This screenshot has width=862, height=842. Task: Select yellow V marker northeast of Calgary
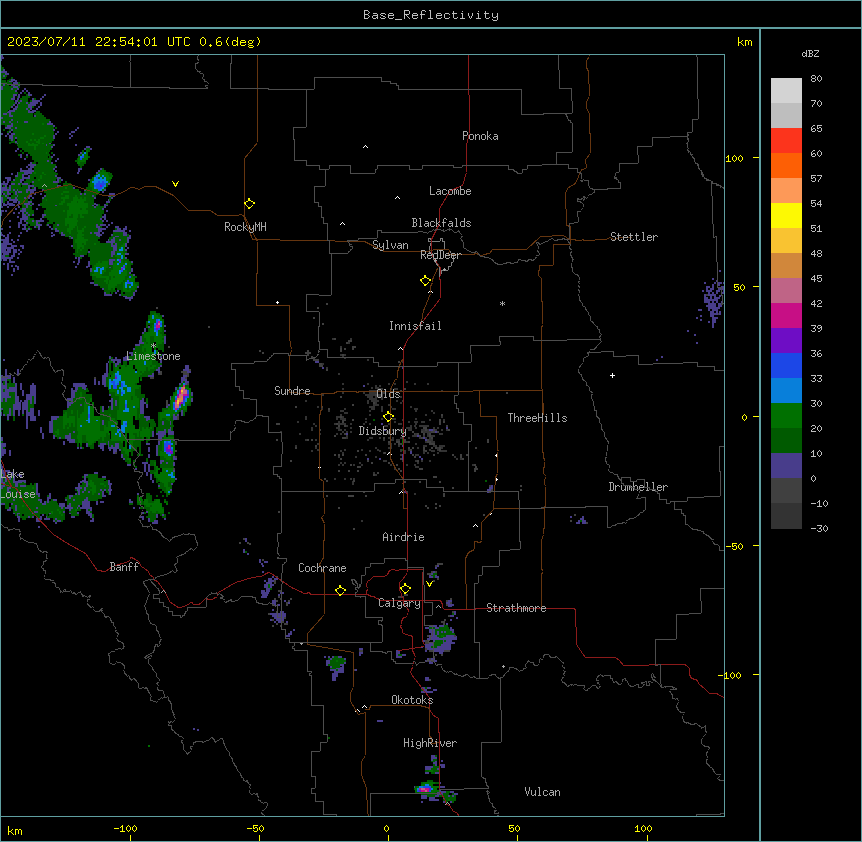[429, 583]
